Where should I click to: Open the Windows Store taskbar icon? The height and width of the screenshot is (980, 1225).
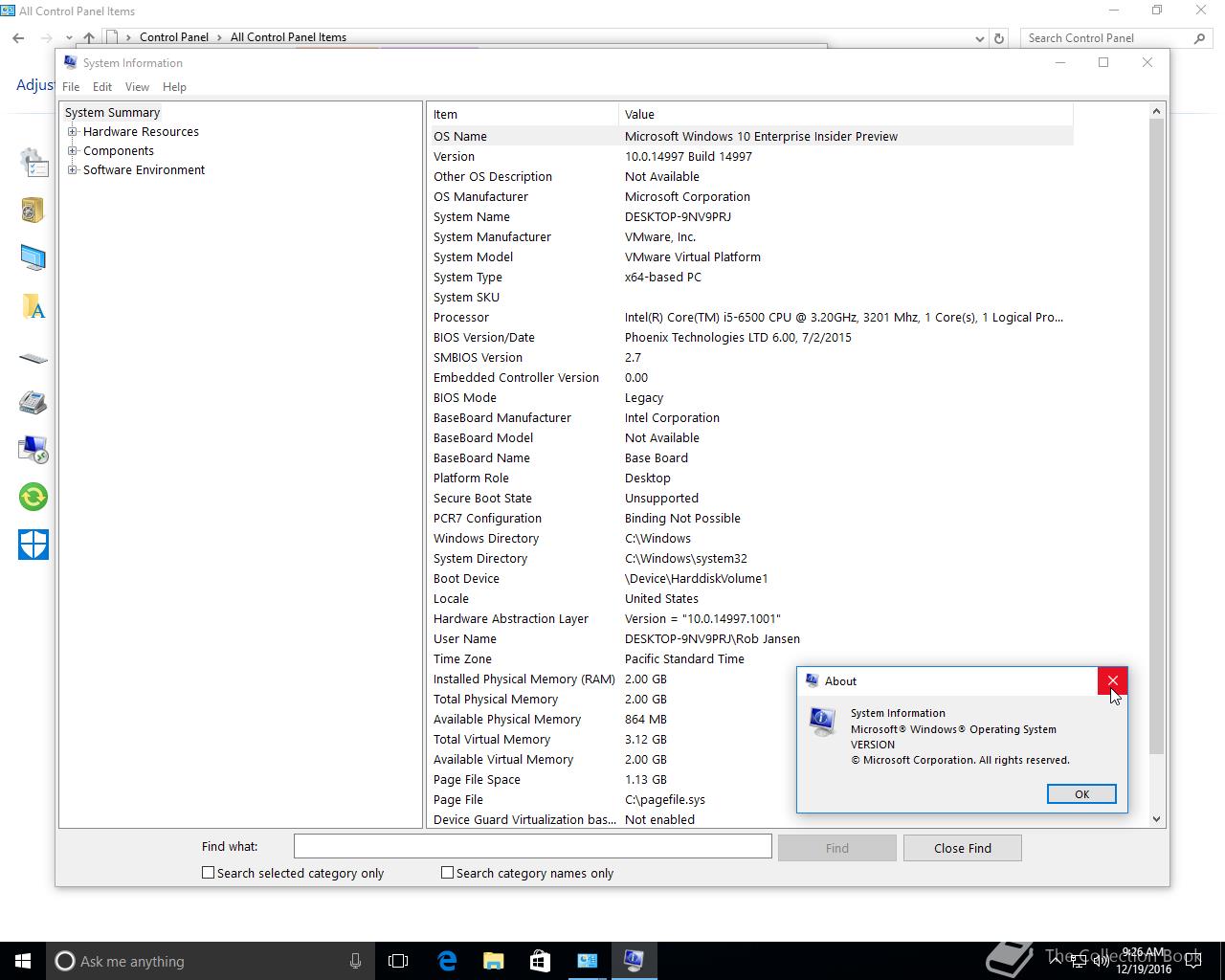click(540, 961)
